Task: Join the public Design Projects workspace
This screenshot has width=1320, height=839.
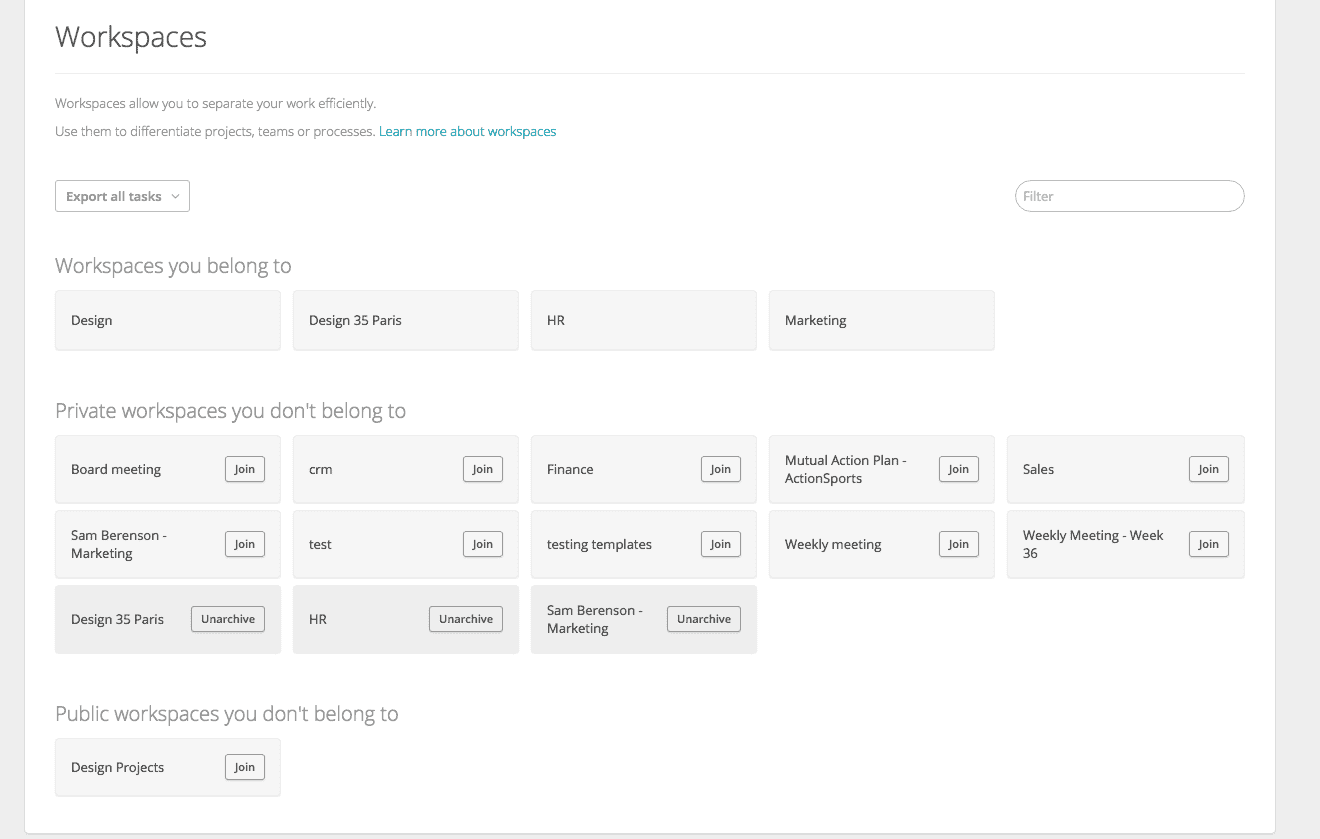Action: pos(245,767)
